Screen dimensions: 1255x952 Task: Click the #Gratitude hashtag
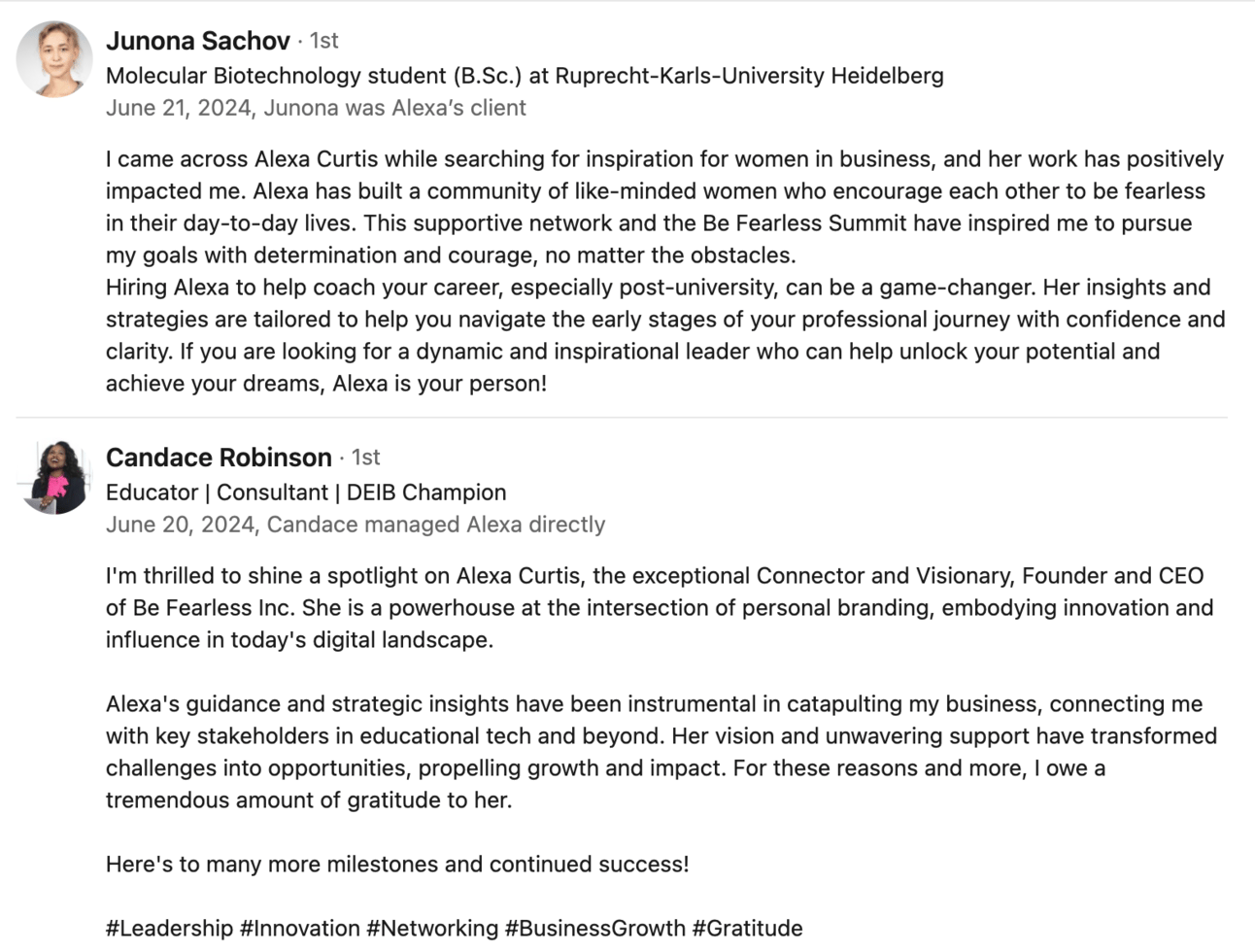747,929
